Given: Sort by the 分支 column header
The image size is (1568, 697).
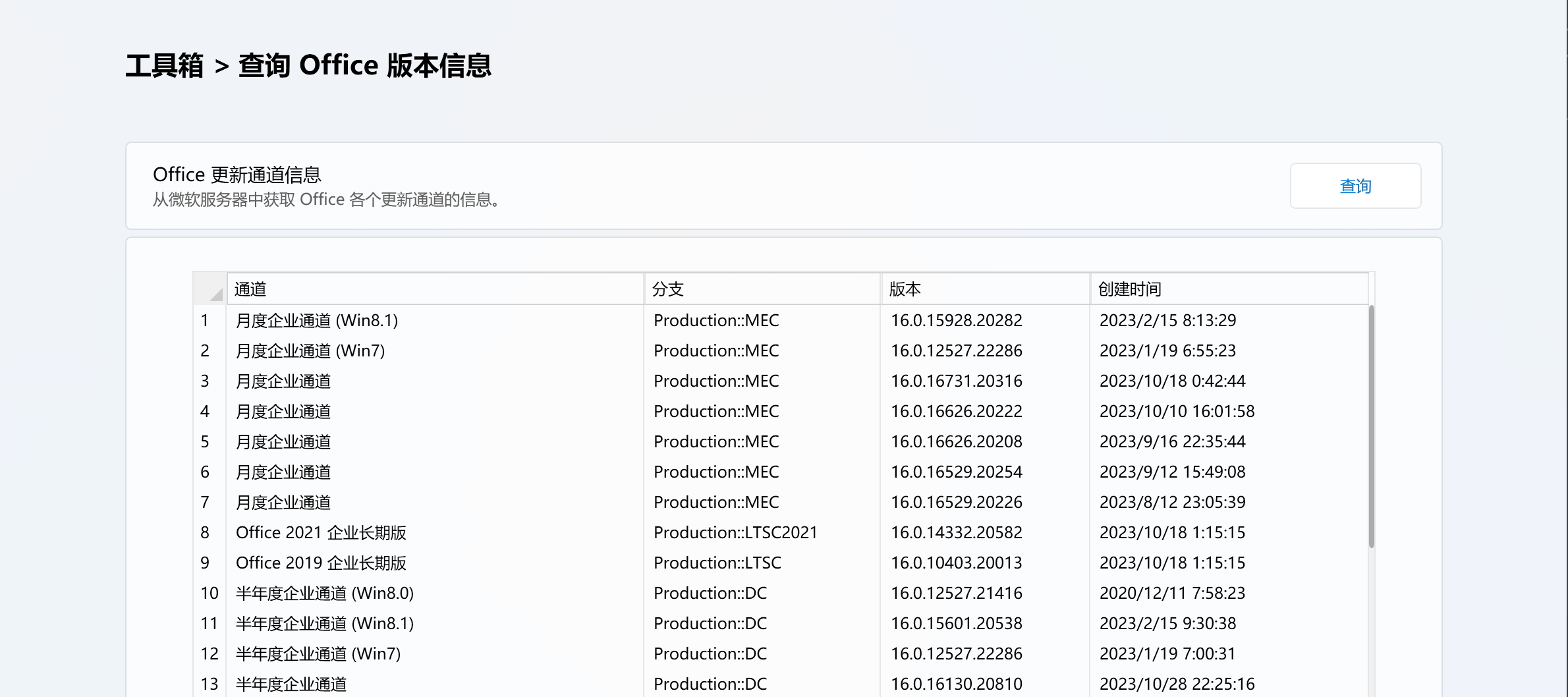Looking at the screenshot, I should point(762,289).
